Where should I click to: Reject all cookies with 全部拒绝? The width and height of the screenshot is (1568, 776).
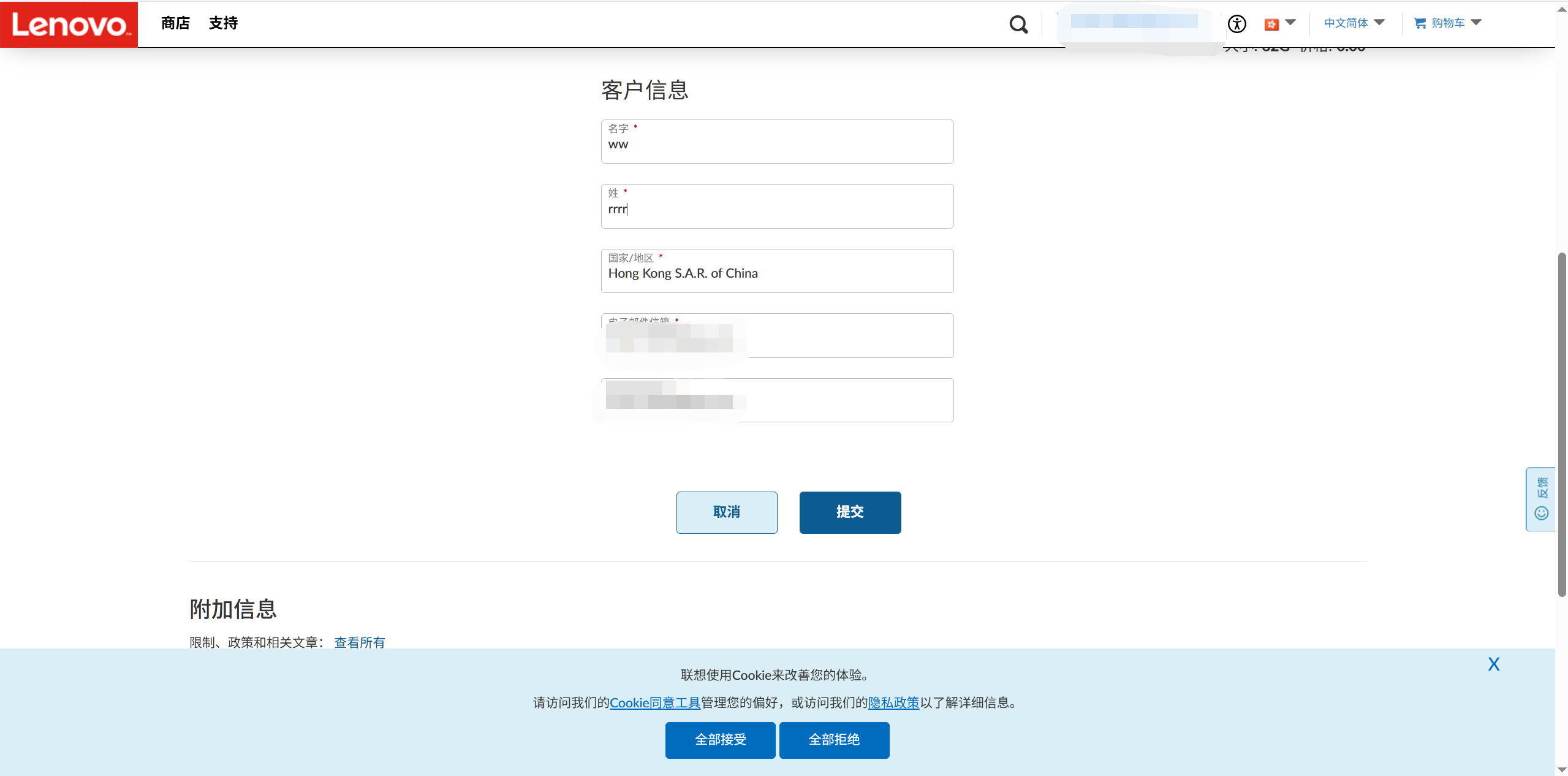(x=834, y=740)
